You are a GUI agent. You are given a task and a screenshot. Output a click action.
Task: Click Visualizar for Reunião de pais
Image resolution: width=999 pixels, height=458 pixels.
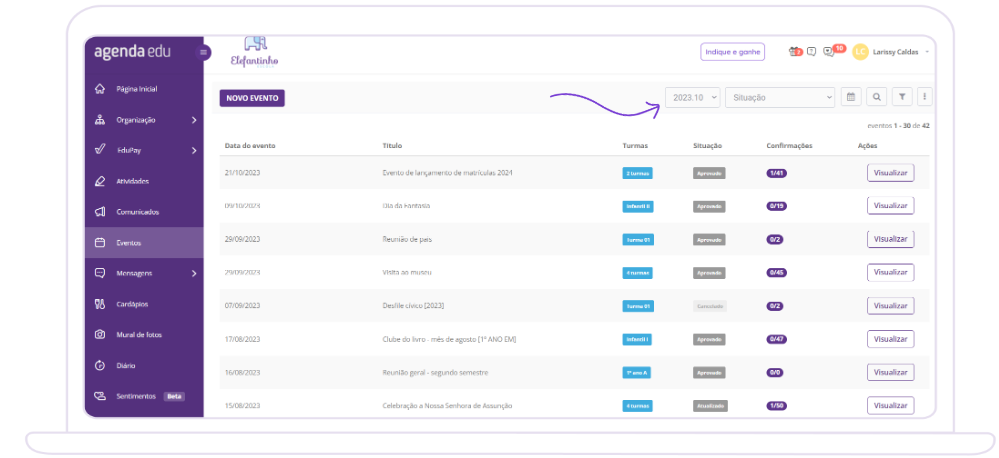click(x=890, y=239)
